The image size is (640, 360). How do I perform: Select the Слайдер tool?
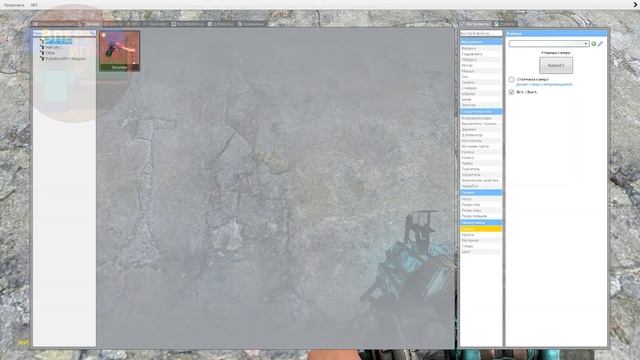coord(481,88)
